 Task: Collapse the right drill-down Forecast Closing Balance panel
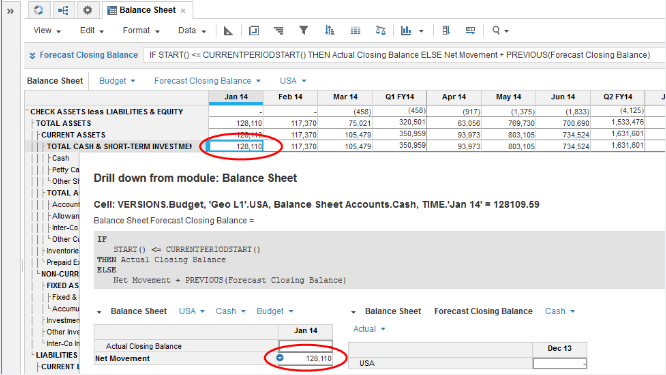(x=353, y=312)
